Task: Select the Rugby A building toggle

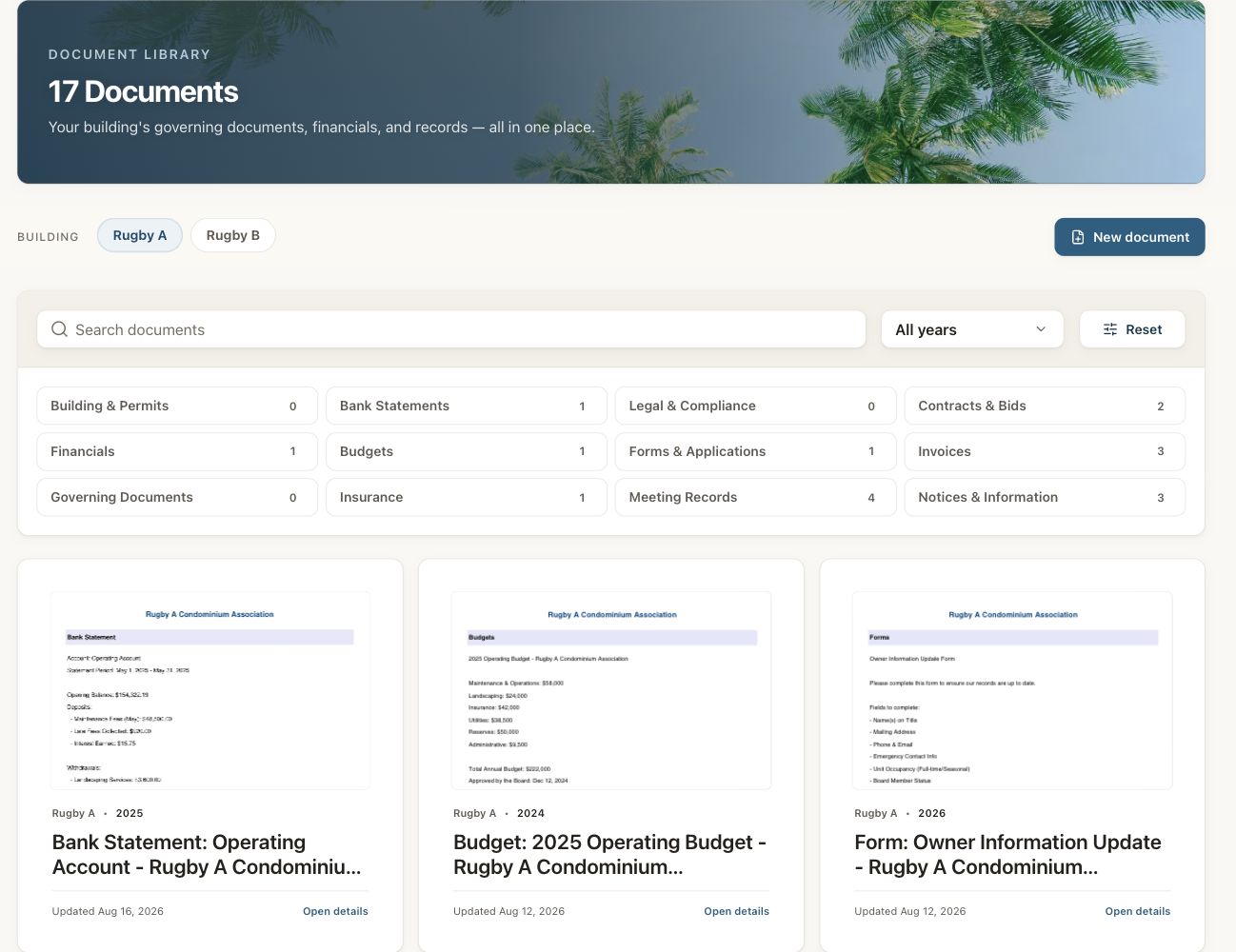Action: [140, 235]
